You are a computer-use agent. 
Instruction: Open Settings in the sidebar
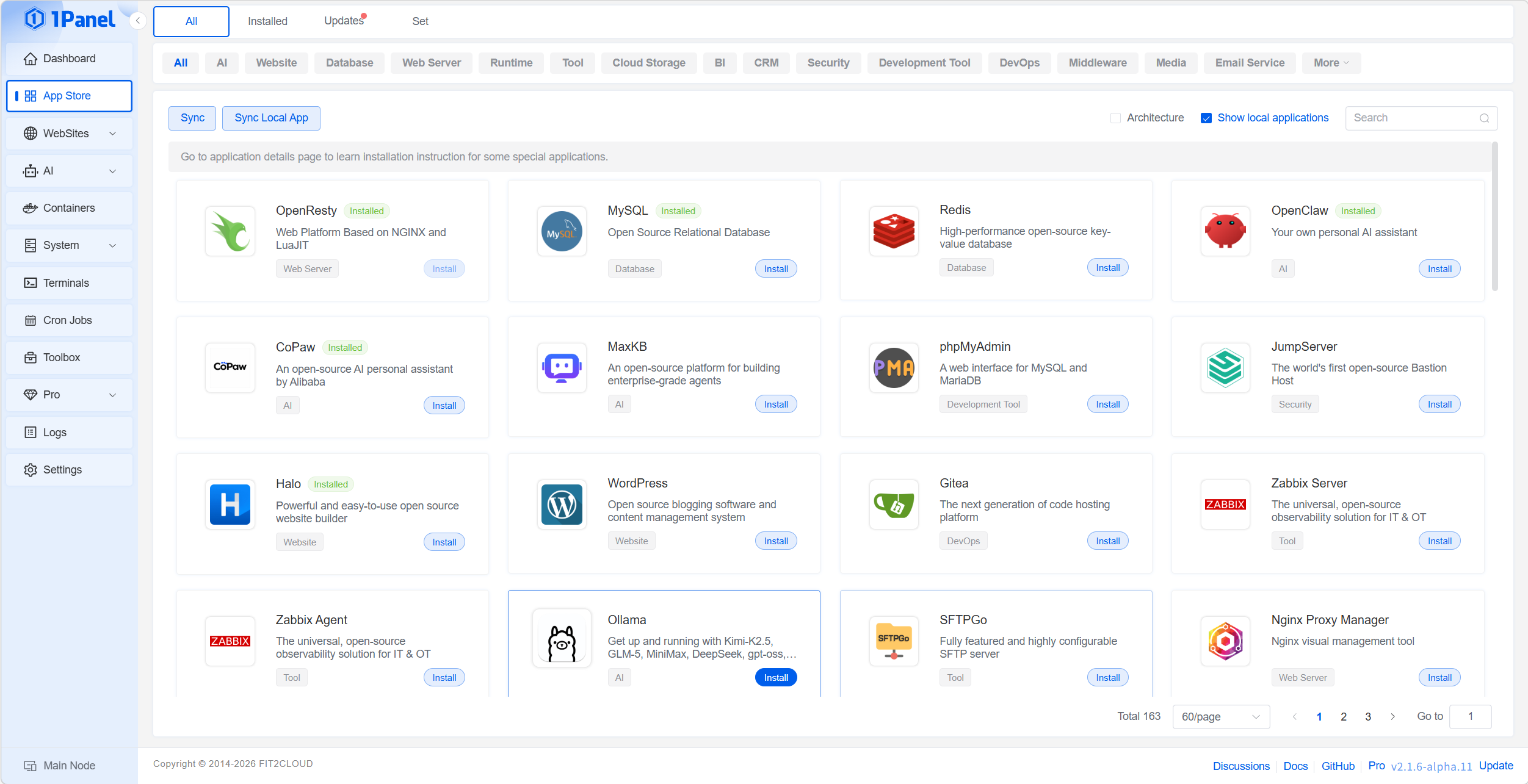click(69, 470)
